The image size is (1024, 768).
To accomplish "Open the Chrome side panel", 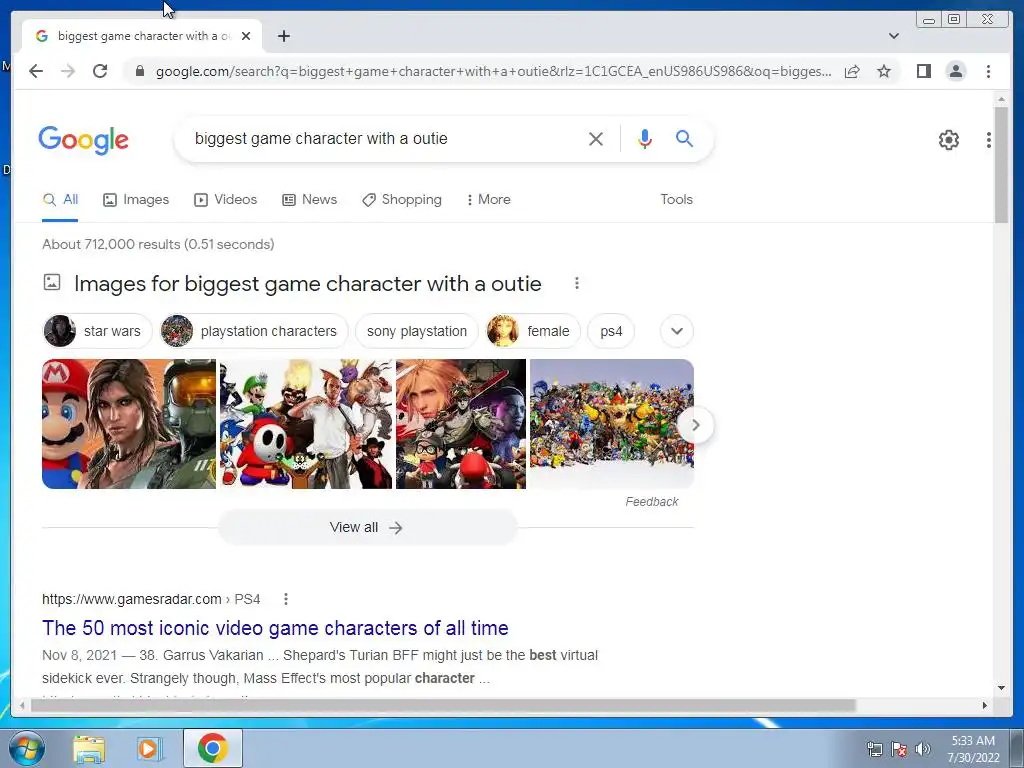I will pyautogui.click(x=923, y=71).
